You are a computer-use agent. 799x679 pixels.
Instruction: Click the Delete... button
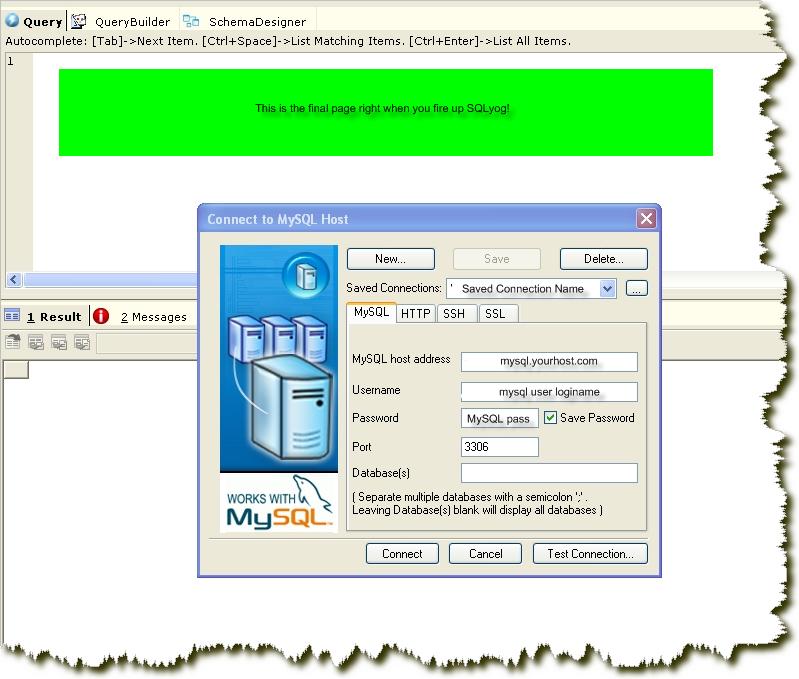[604, 259]
